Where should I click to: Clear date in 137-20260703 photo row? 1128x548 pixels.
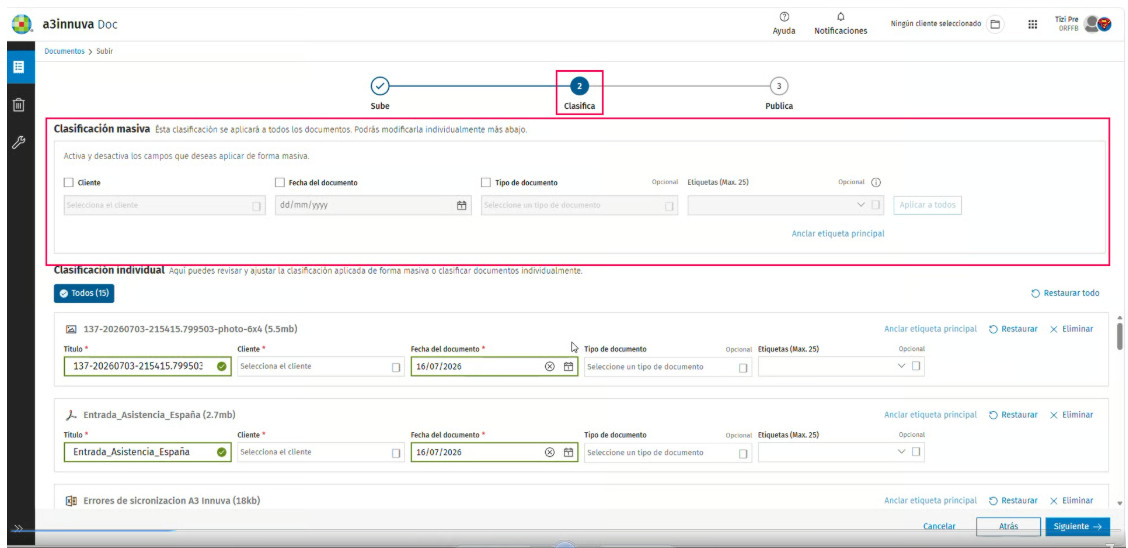550,367
